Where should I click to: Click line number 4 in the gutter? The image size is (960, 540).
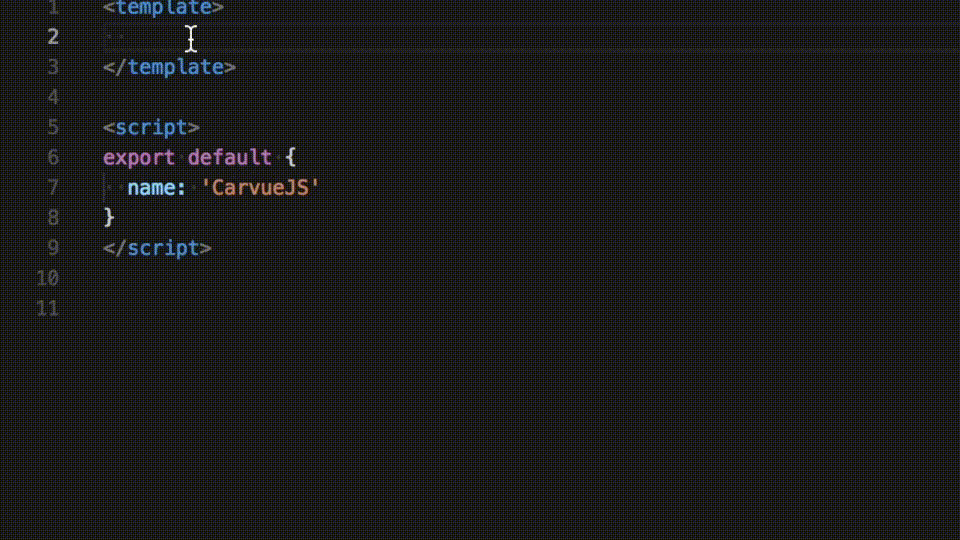(52, 97)
